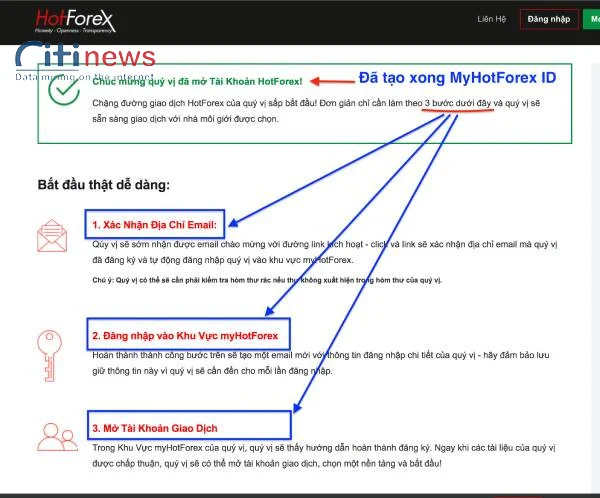
Task: Click the green button after Đăng nhập
Action: click(591, 19)
